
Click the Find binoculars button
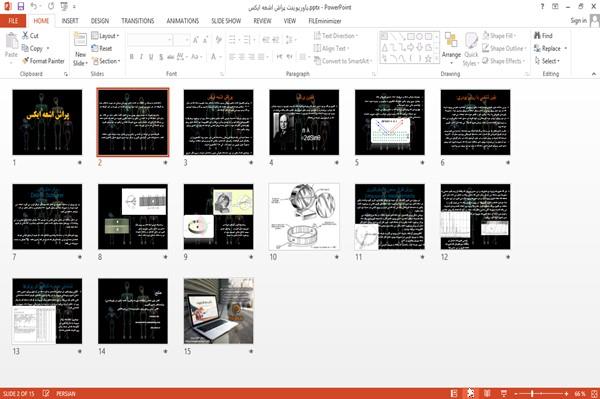tap(543, 36)
